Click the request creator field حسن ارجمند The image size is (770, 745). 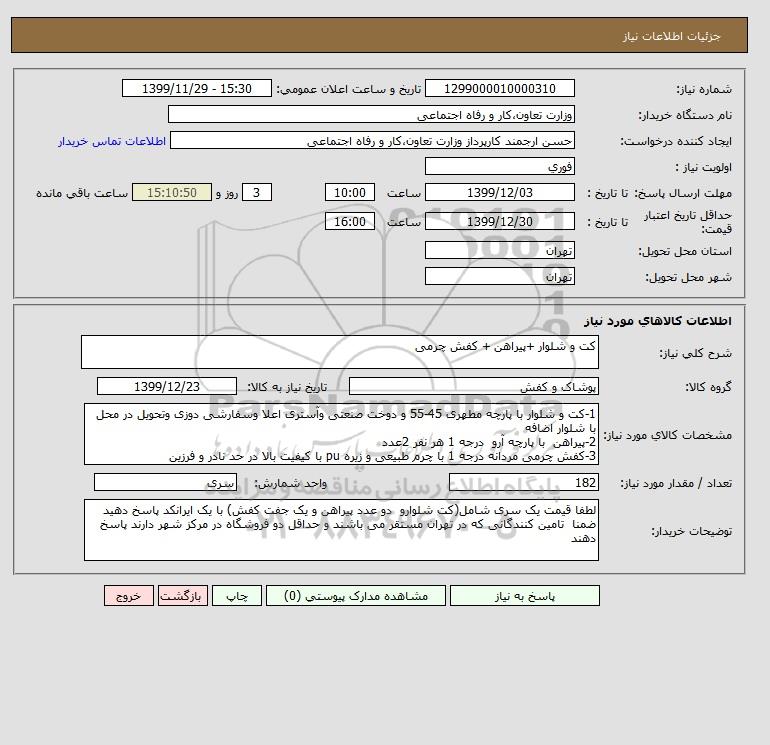[x=372, y=140]
